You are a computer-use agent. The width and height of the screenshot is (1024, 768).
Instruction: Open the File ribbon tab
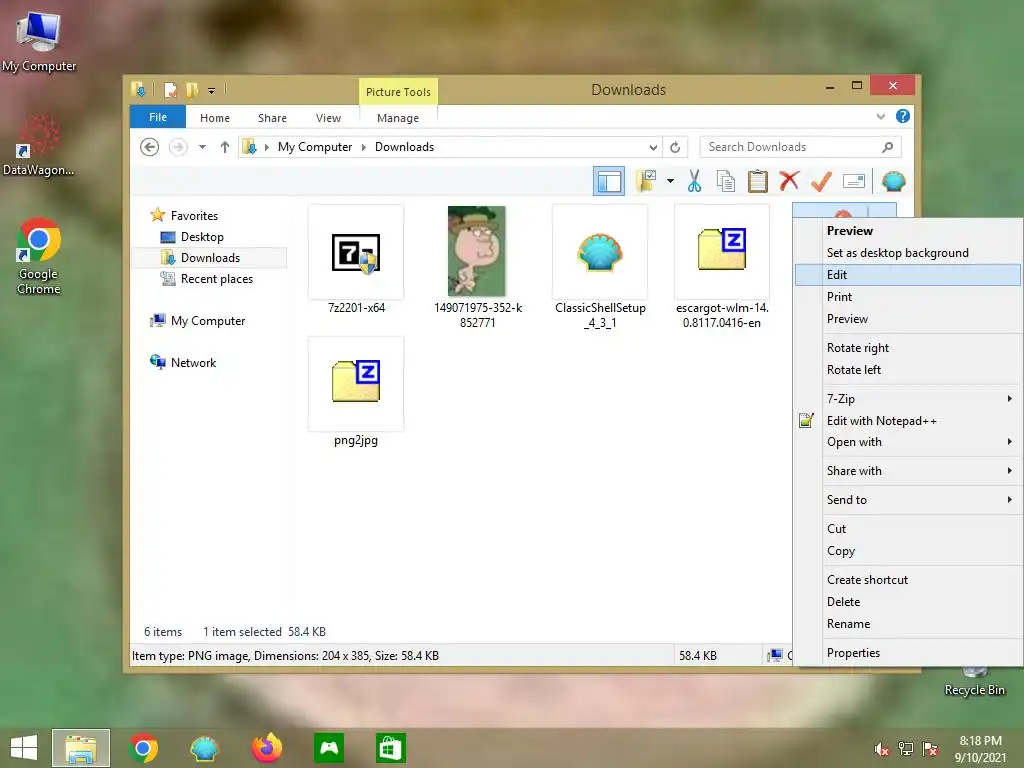point(158,117)
